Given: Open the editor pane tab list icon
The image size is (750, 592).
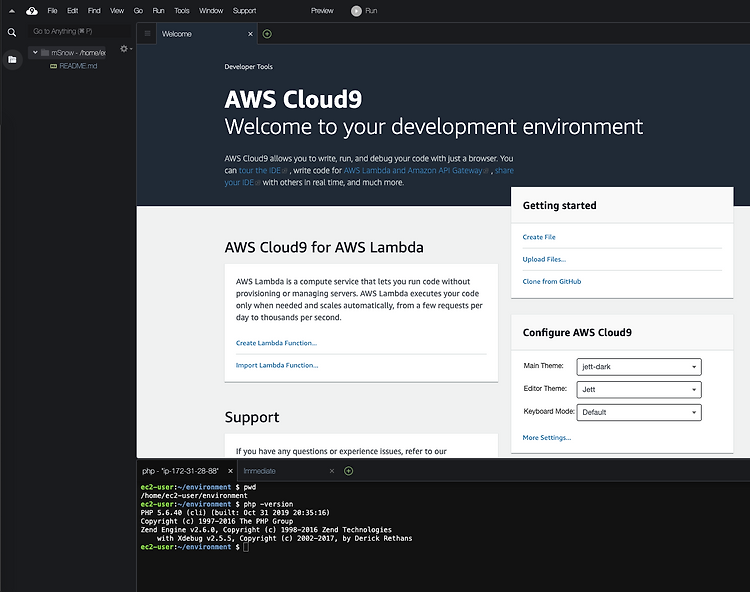Looking at the screenshot, I should point(148,34).
